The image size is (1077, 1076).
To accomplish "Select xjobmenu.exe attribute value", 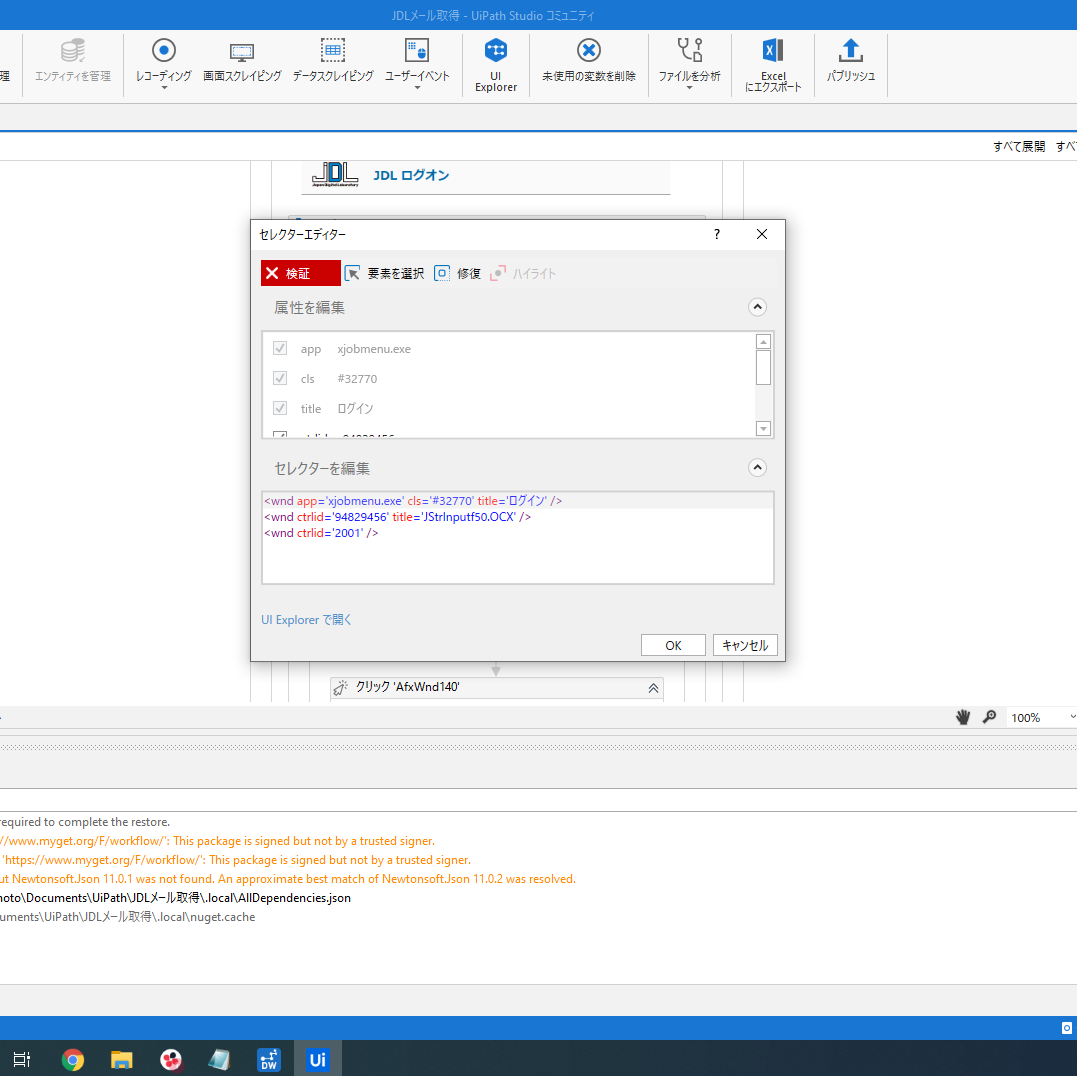I will (374, 349).
